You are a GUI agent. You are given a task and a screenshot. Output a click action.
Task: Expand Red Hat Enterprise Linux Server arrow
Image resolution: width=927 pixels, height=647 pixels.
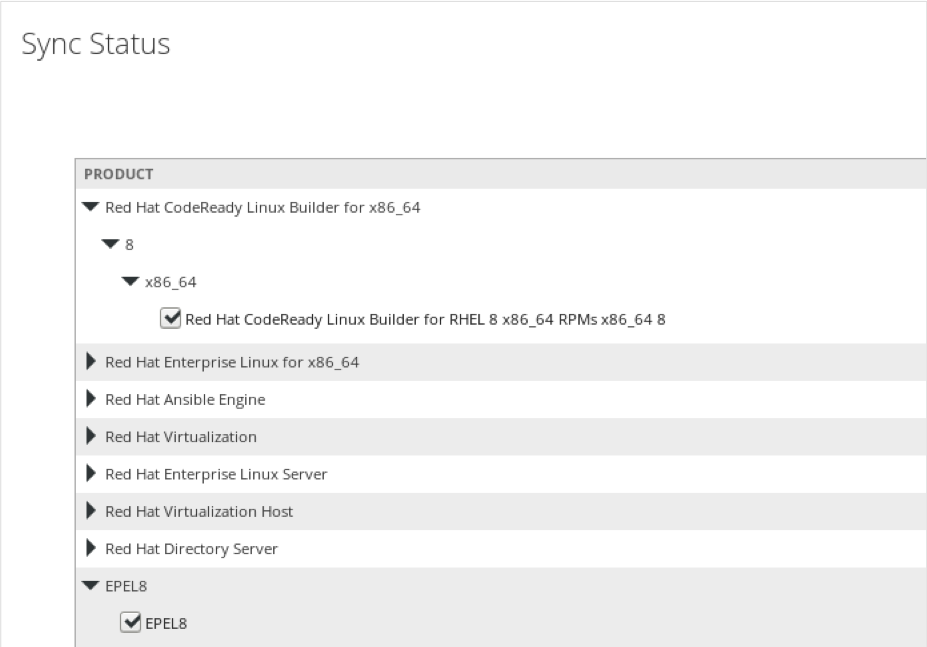[x=93, y=474]
